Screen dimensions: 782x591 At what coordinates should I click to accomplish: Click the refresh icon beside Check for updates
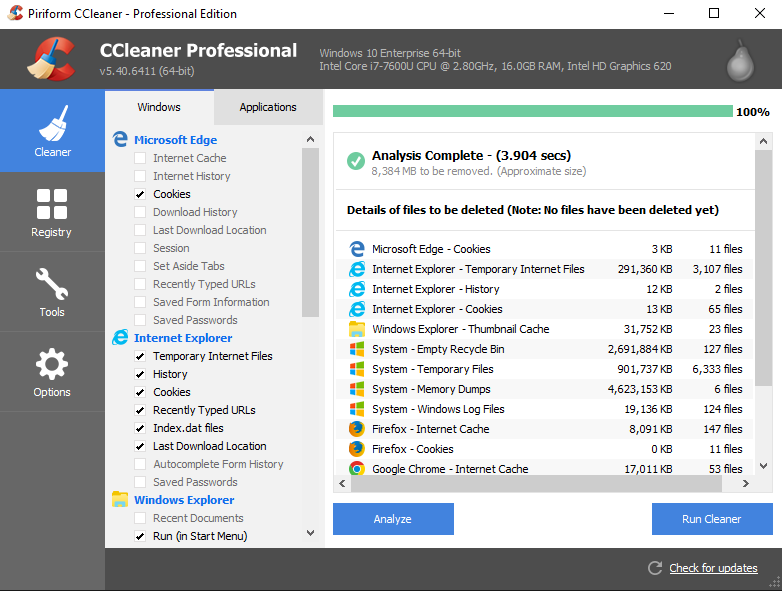655,568
